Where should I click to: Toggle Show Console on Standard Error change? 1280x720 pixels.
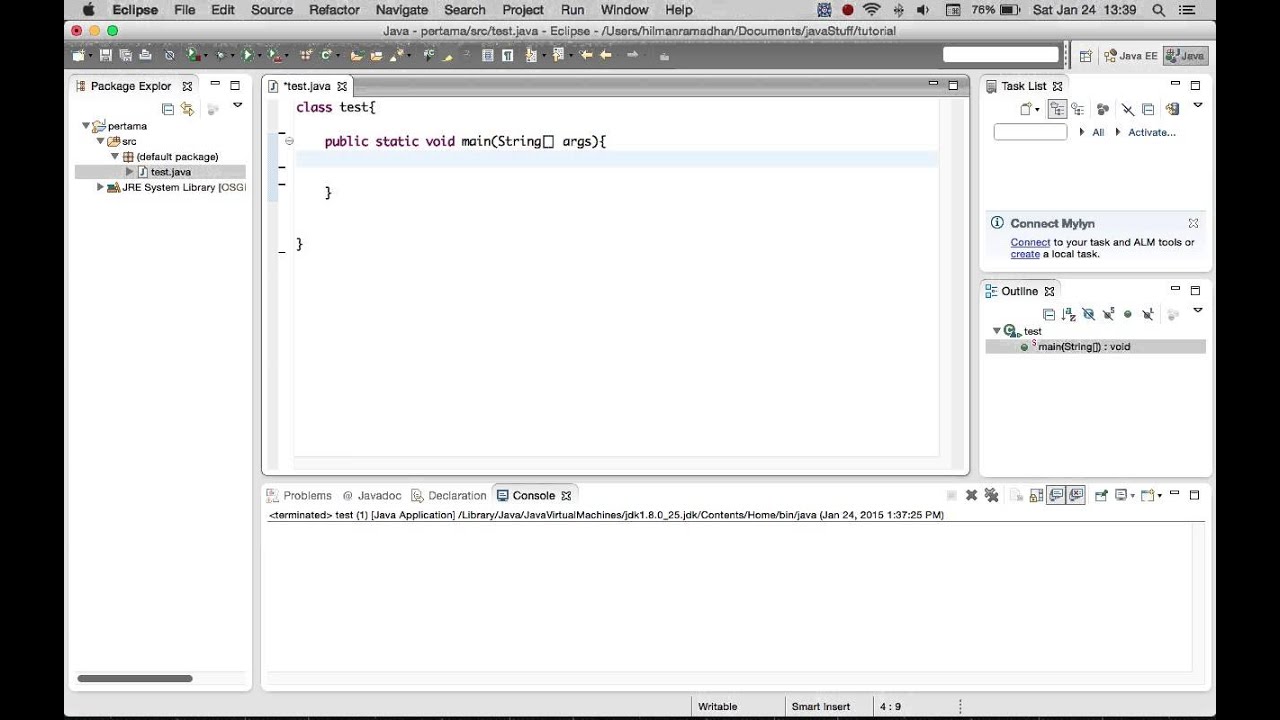pos(1076,495)
